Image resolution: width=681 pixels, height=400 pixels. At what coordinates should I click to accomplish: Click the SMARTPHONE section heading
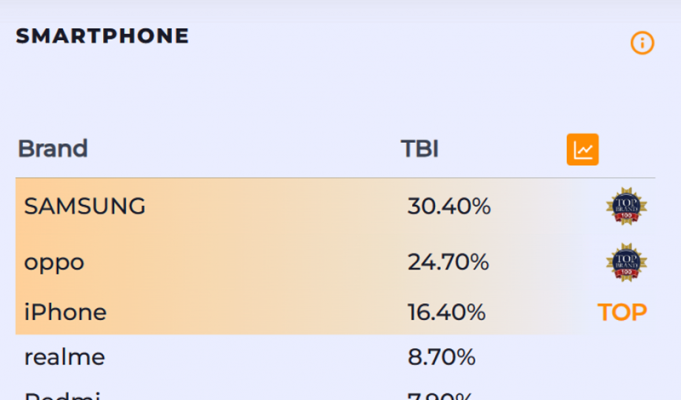click(102, 36)
